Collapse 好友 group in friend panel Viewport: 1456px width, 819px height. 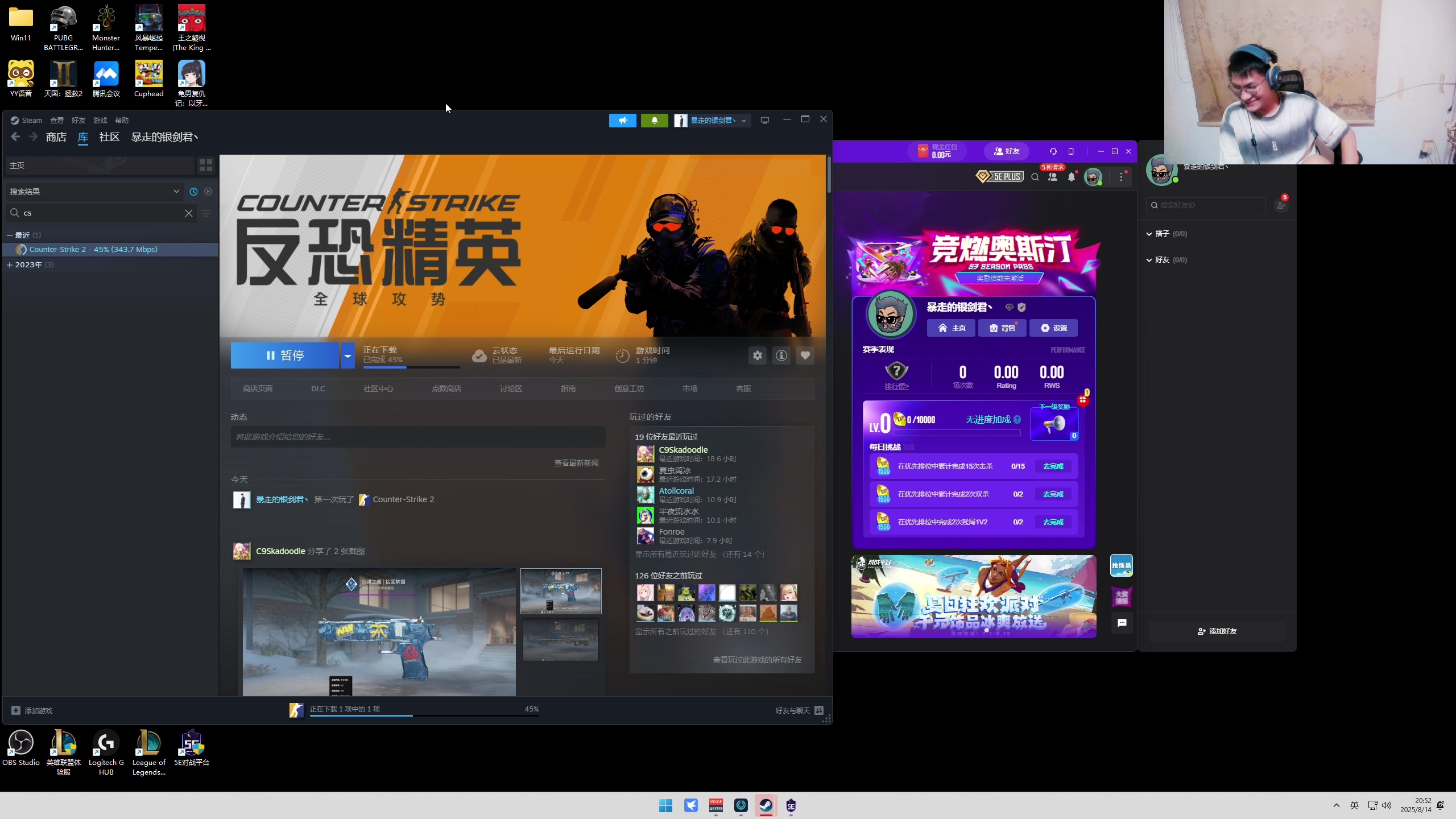point(1149,260)
